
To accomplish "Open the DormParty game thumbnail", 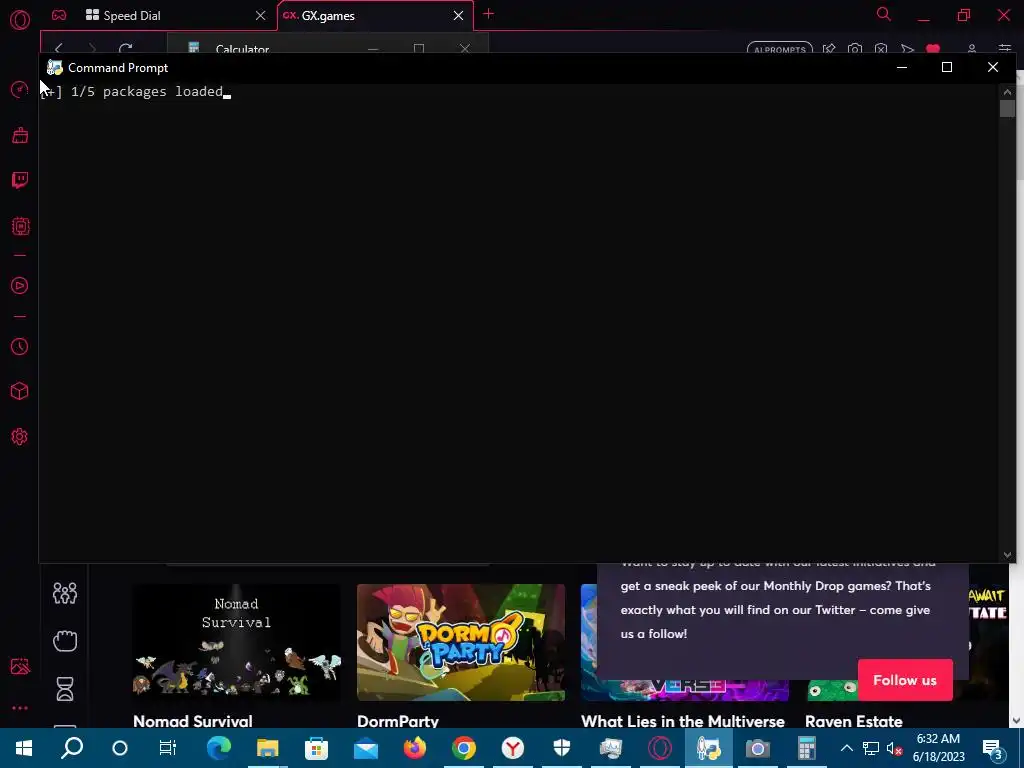I will click(460, 642).
